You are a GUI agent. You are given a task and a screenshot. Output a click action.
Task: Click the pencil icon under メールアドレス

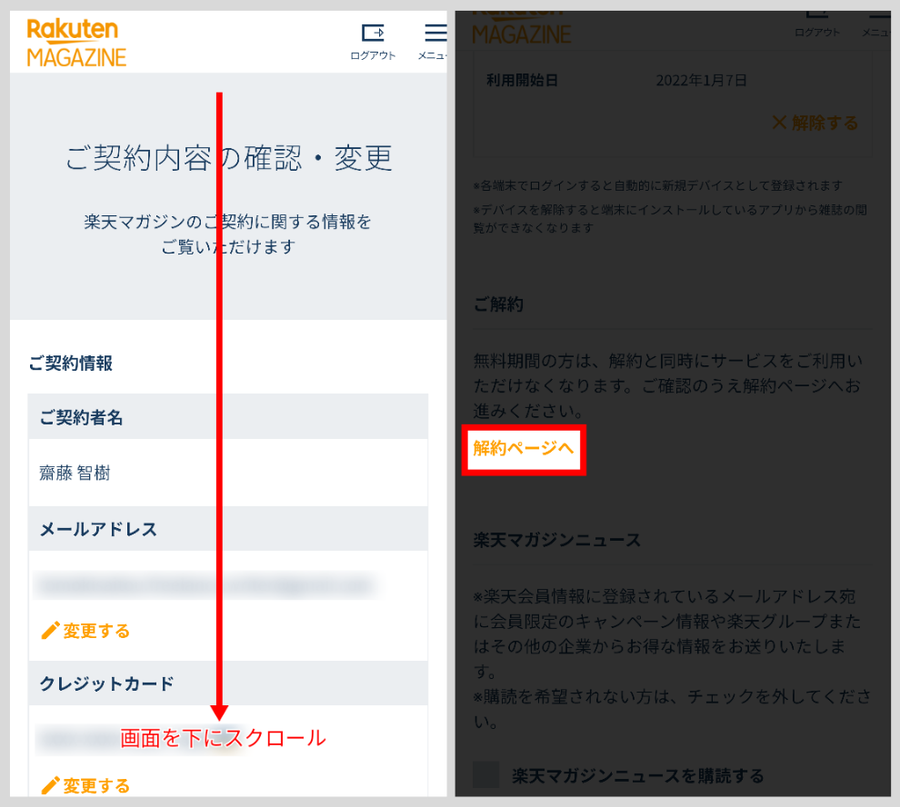50,631
